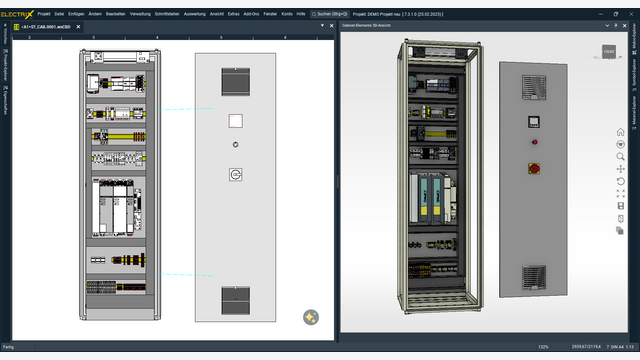Click the cabinet door icon in 3D toolbar

tap(620, 218)
